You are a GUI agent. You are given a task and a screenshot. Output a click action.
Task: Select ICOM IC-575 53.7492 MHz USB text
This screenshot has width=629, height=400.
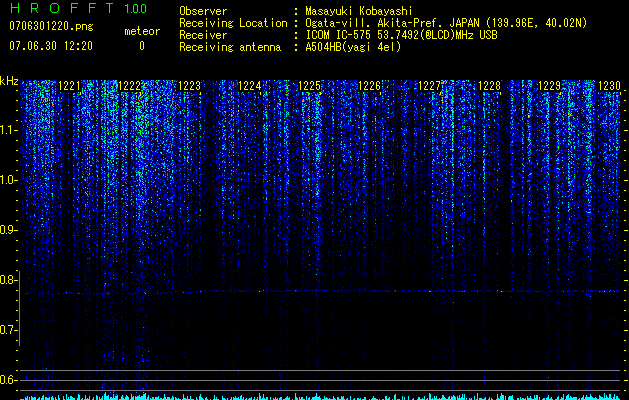click(x=402, y=35)
